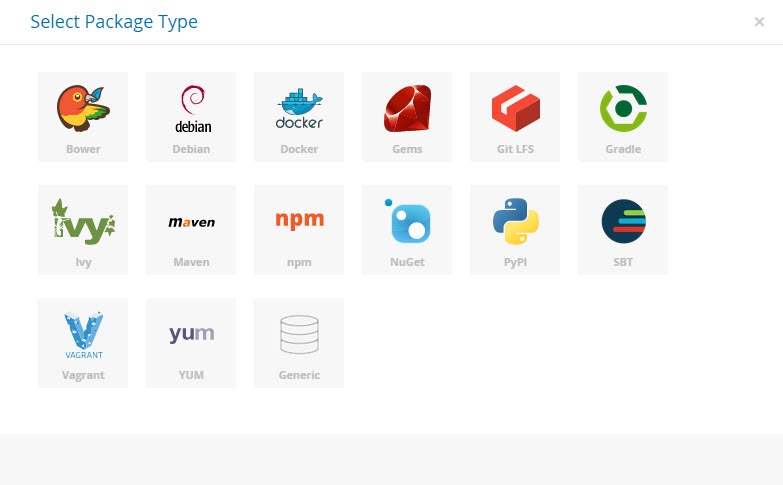This screenshot has width=783, height=485.
Task: Select the Bower package type
Action: coord(83,117)
